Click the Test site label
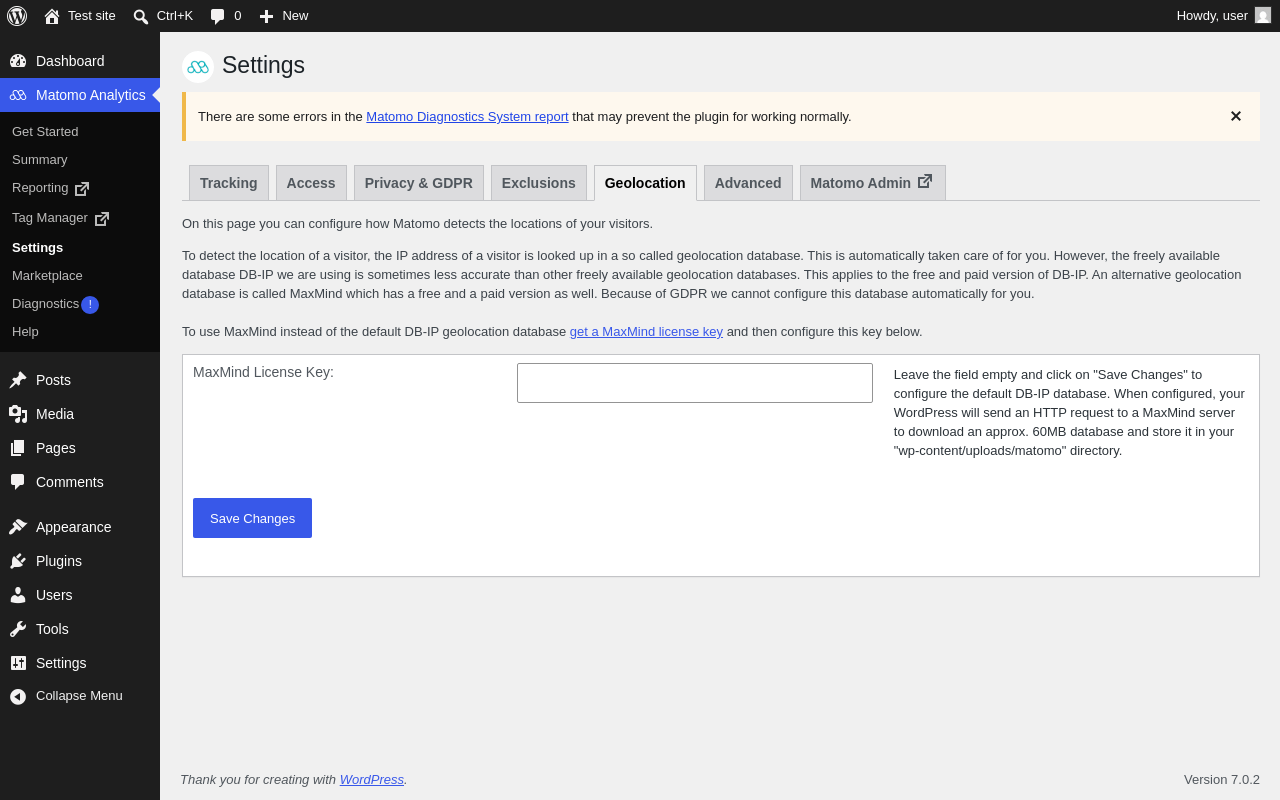Viewport: 1280px width, 800px height. pos(92,16)
